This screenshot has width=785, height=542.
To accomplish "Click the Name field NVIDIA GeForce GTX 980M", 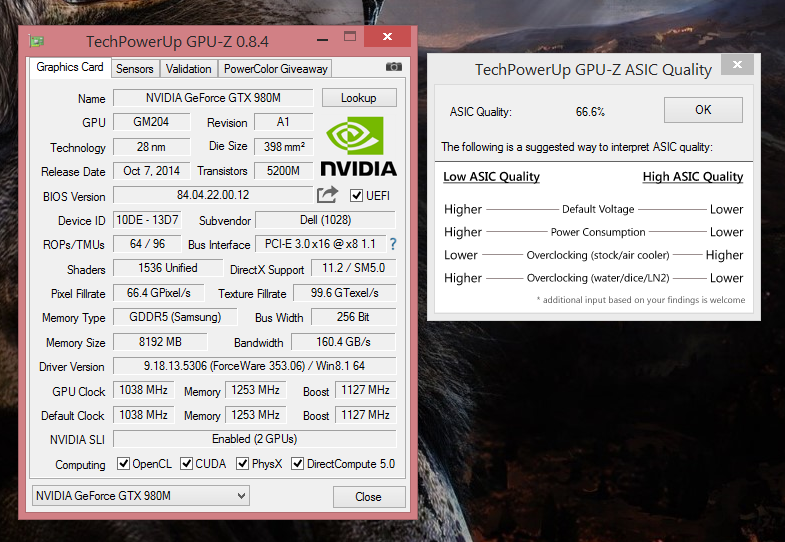I will click(213, 98).
